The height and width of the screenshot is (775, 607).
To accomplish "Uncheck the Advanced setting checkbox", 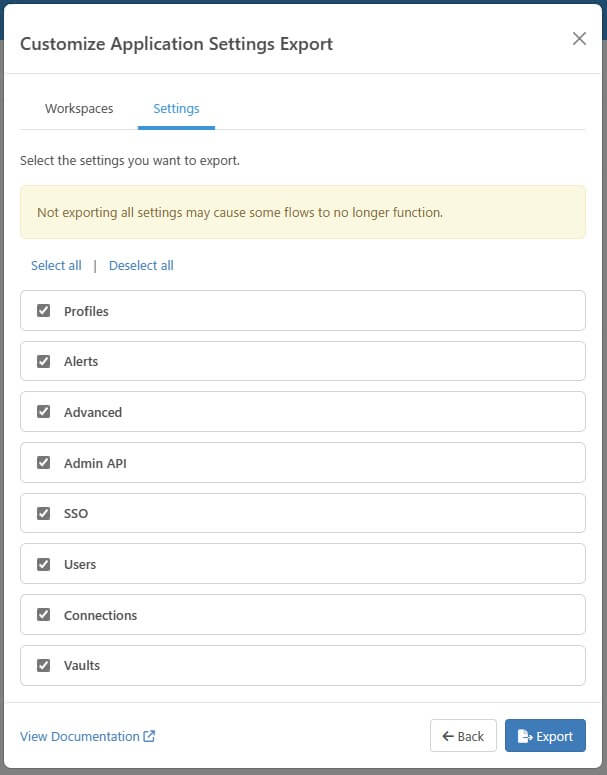I will coord(43,411).
